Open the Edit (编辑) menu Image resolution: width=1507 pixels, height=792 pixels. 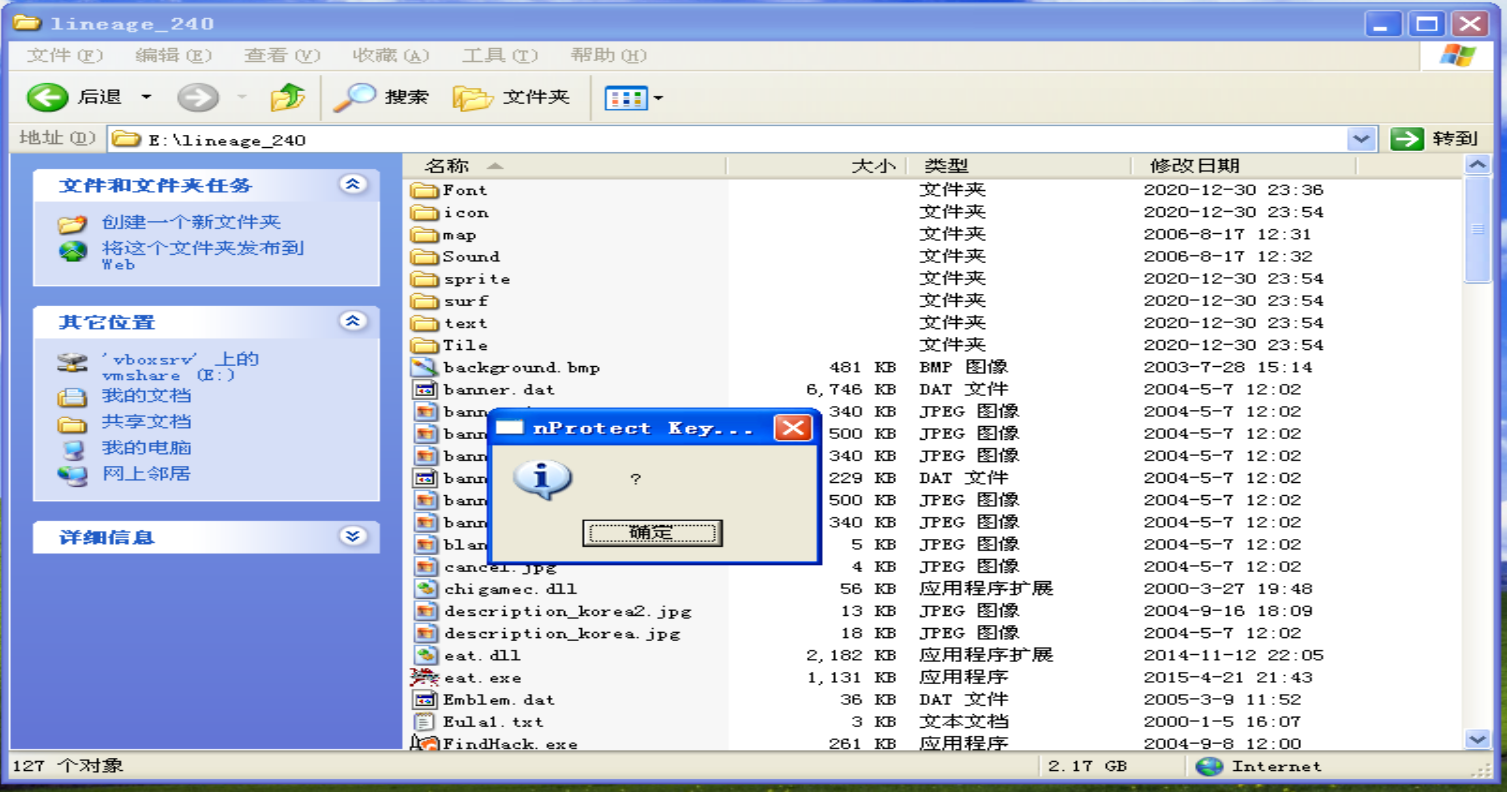click(x=174, y=56)
